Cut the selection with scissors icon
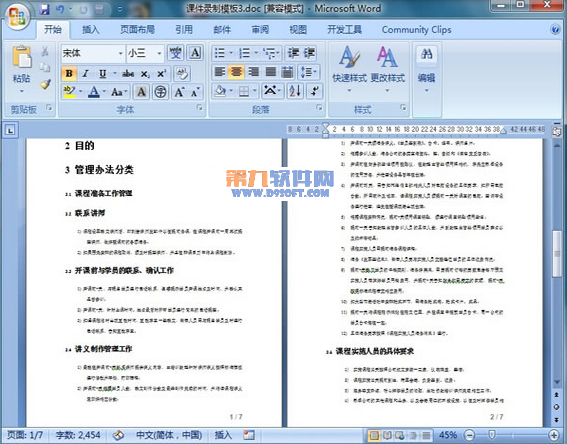This screenshot has height=444, width=567. [x=45, y=51]
